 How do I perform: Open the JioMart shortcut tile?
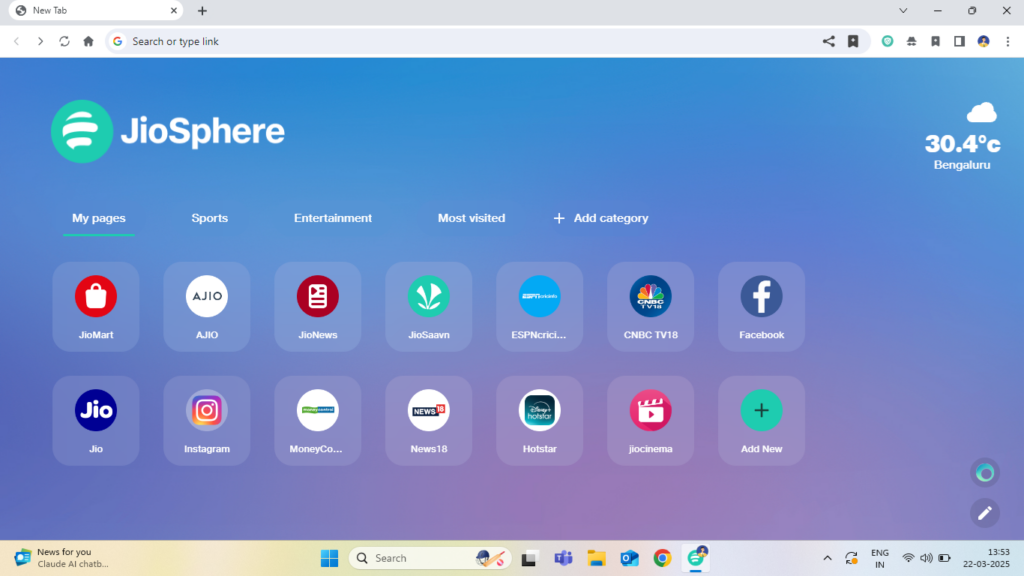pyautogui.click(x=96, y=307)
